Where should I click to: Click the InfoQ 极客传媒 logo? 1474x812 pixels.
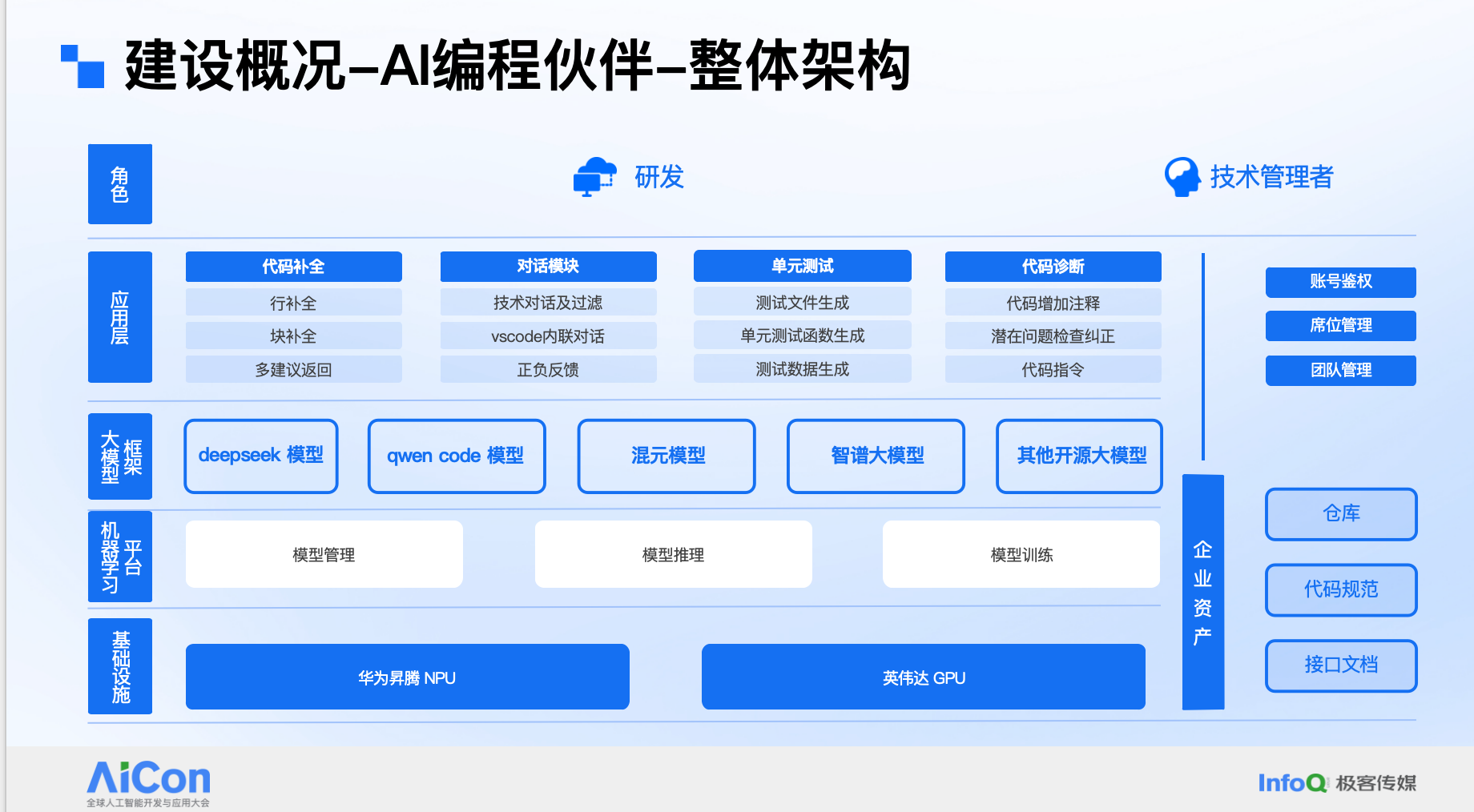click(x=1337, y=782)
